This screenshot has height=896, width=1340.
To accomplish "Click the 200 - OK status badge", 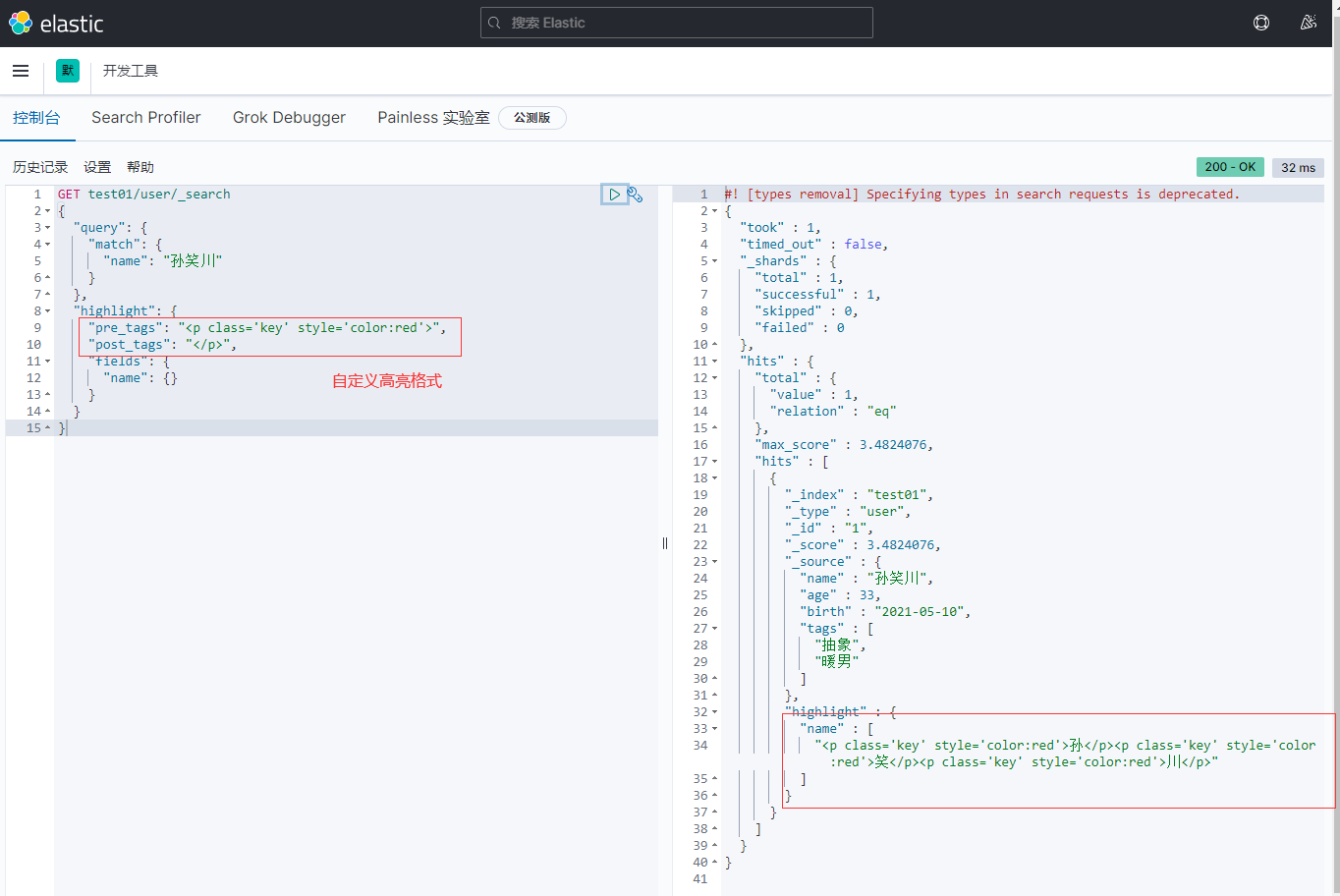I will click(1230, 167).
